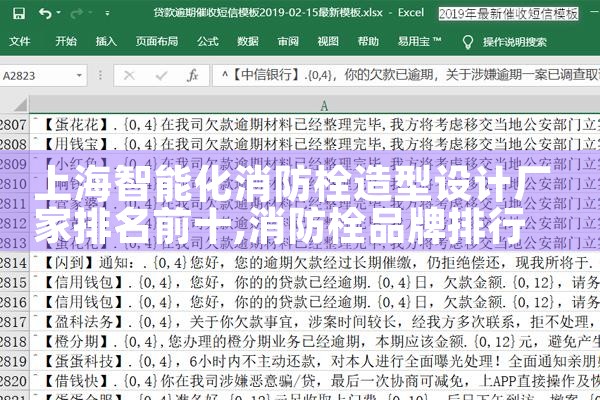The width and height of the screenshot is (600, 400).
Task: Click the cell starting with 【盈科法务】
Action: [315, 322]
